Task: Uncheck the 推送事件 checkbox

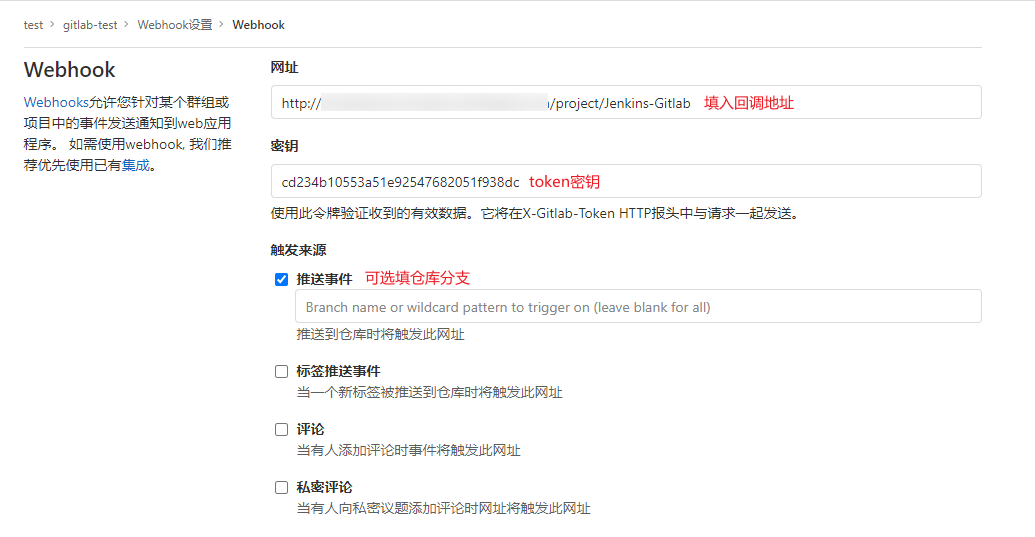Action: 282,280
